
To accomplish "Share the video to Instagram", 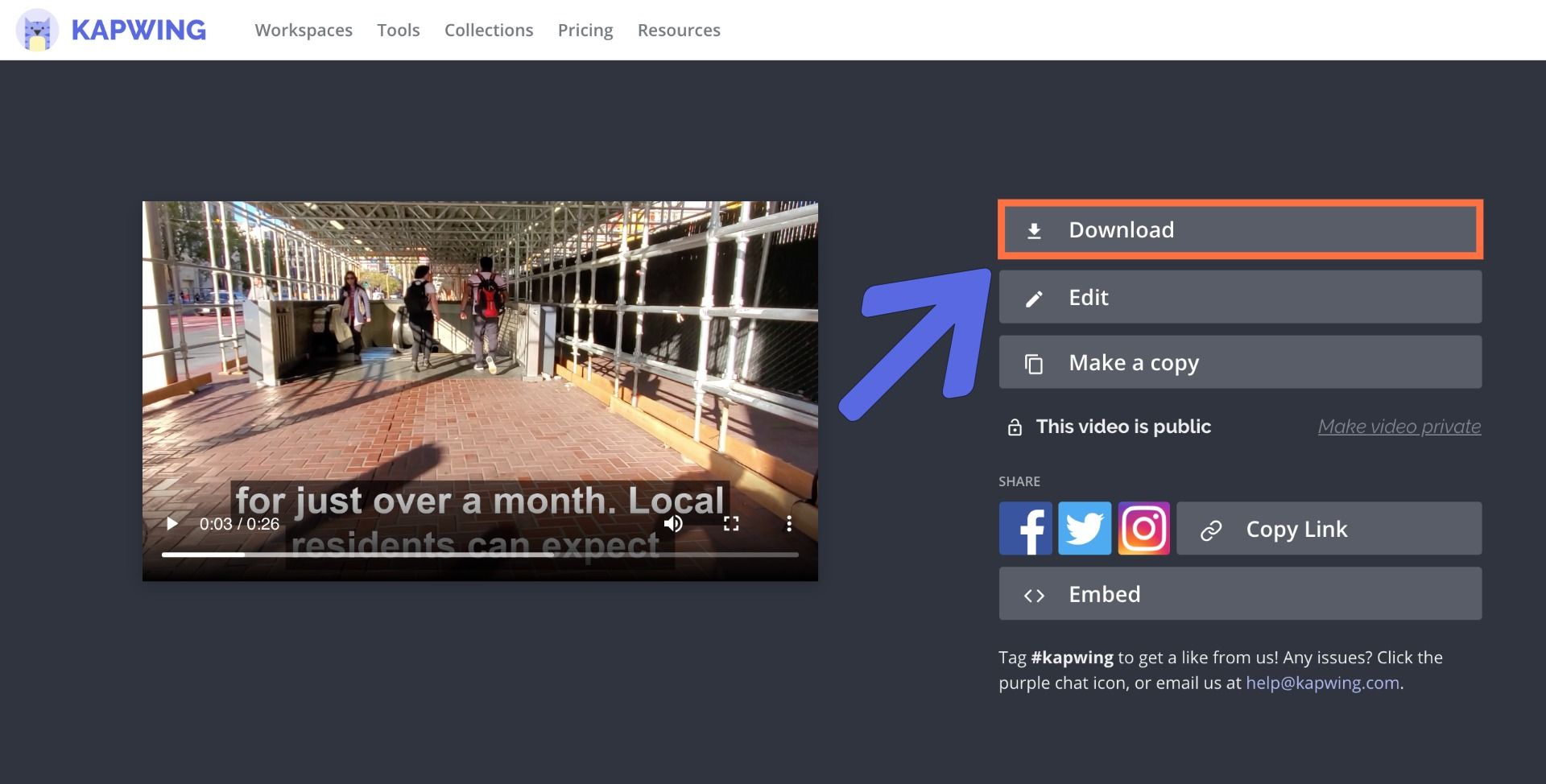I will (1143, 528).
